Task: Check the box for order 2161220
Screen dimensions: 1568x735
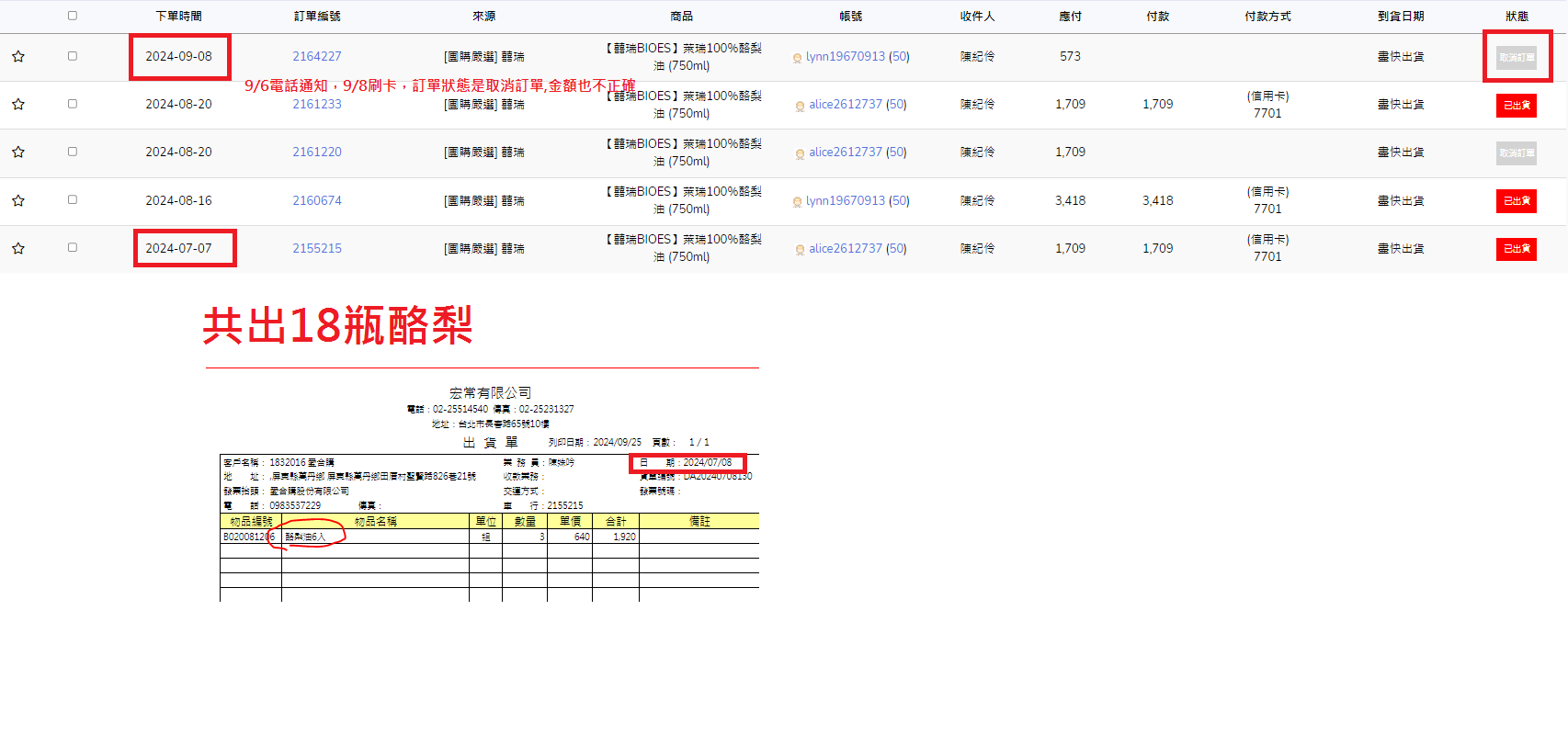Action: coord(73,152)
